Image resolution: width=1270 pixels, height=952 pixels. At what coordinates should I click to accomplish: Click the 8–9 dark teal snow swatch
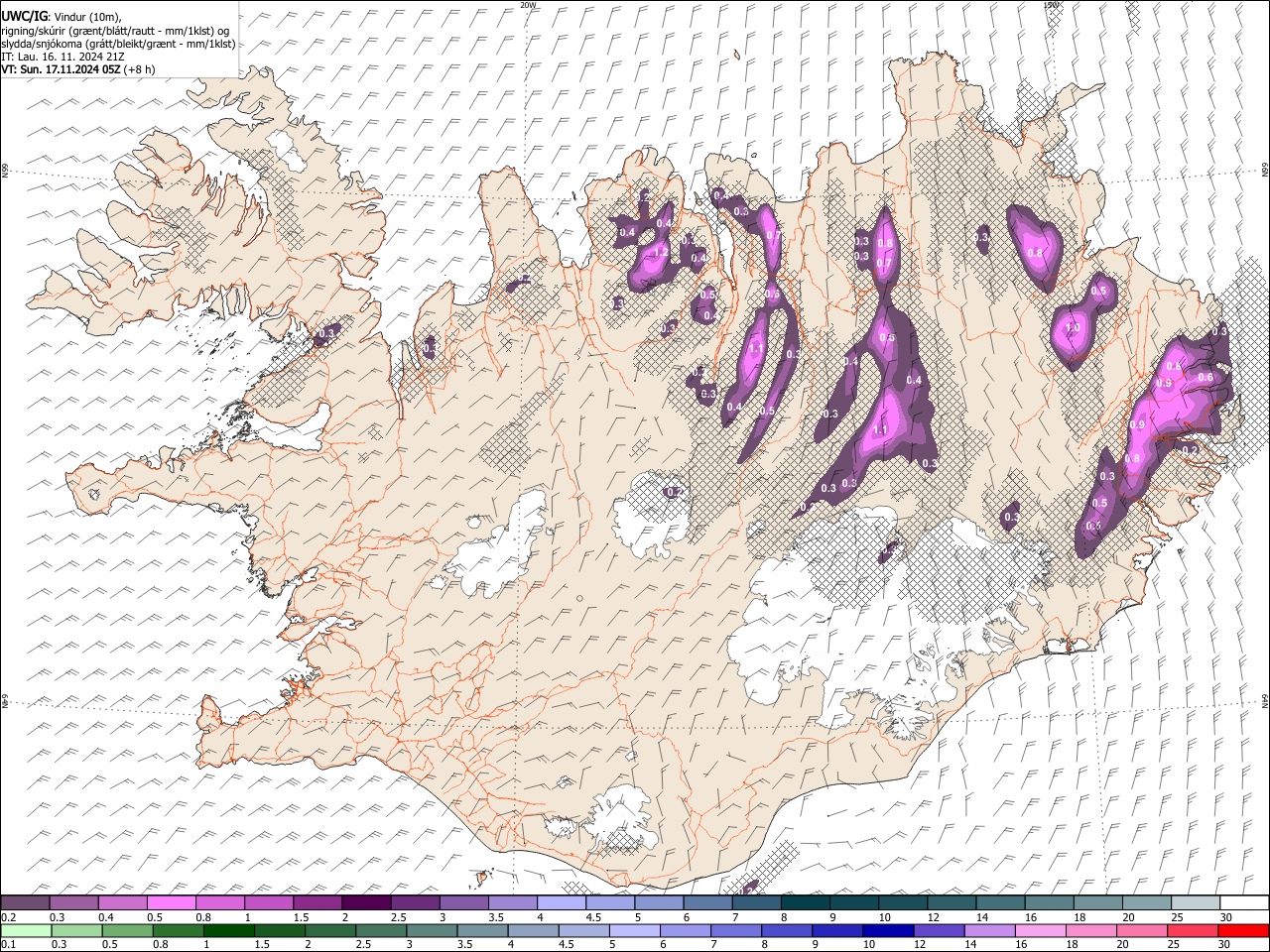[x=805, y=902]
